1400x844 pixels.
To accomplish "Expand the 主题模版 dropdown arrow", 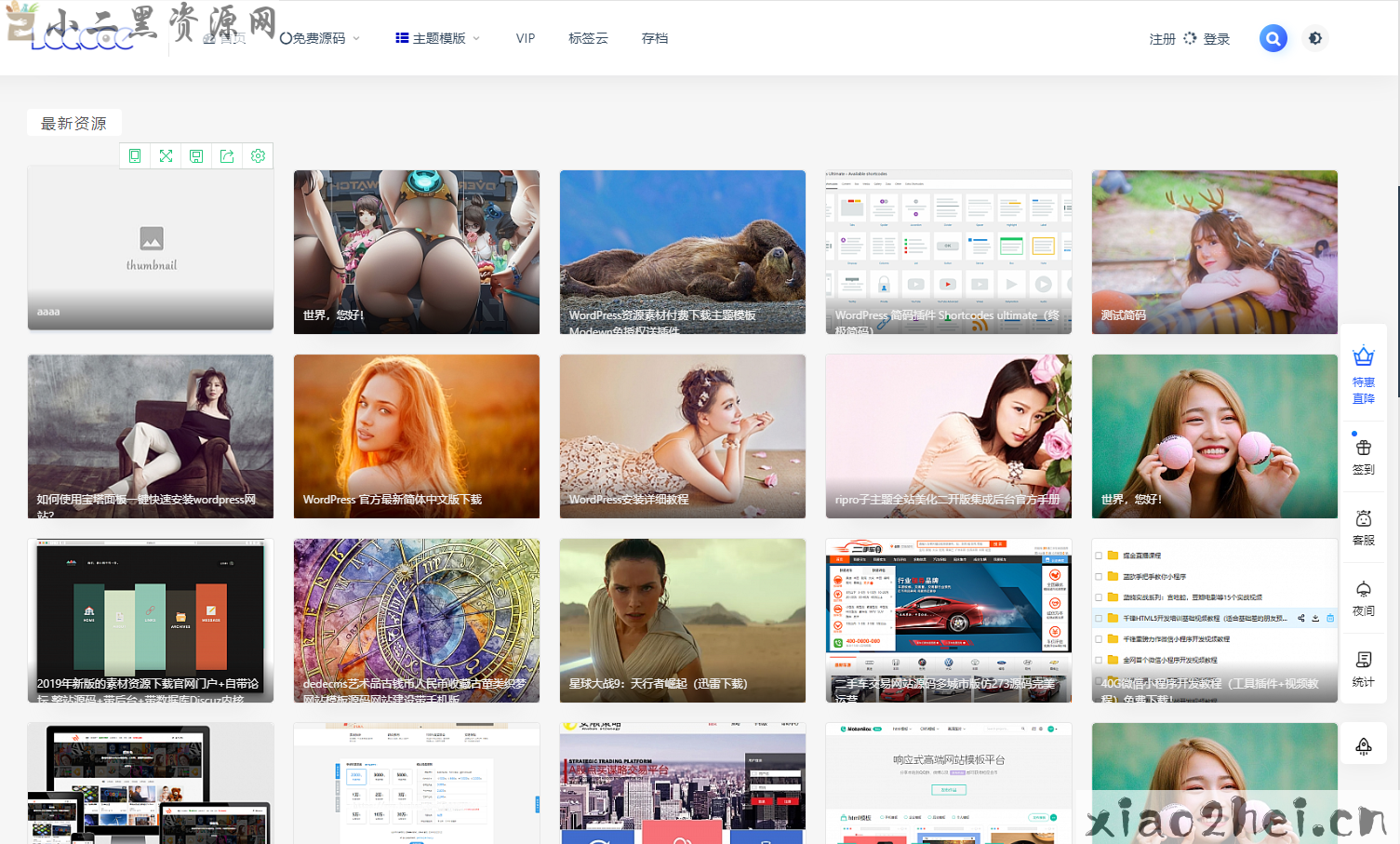I will 476,38.
